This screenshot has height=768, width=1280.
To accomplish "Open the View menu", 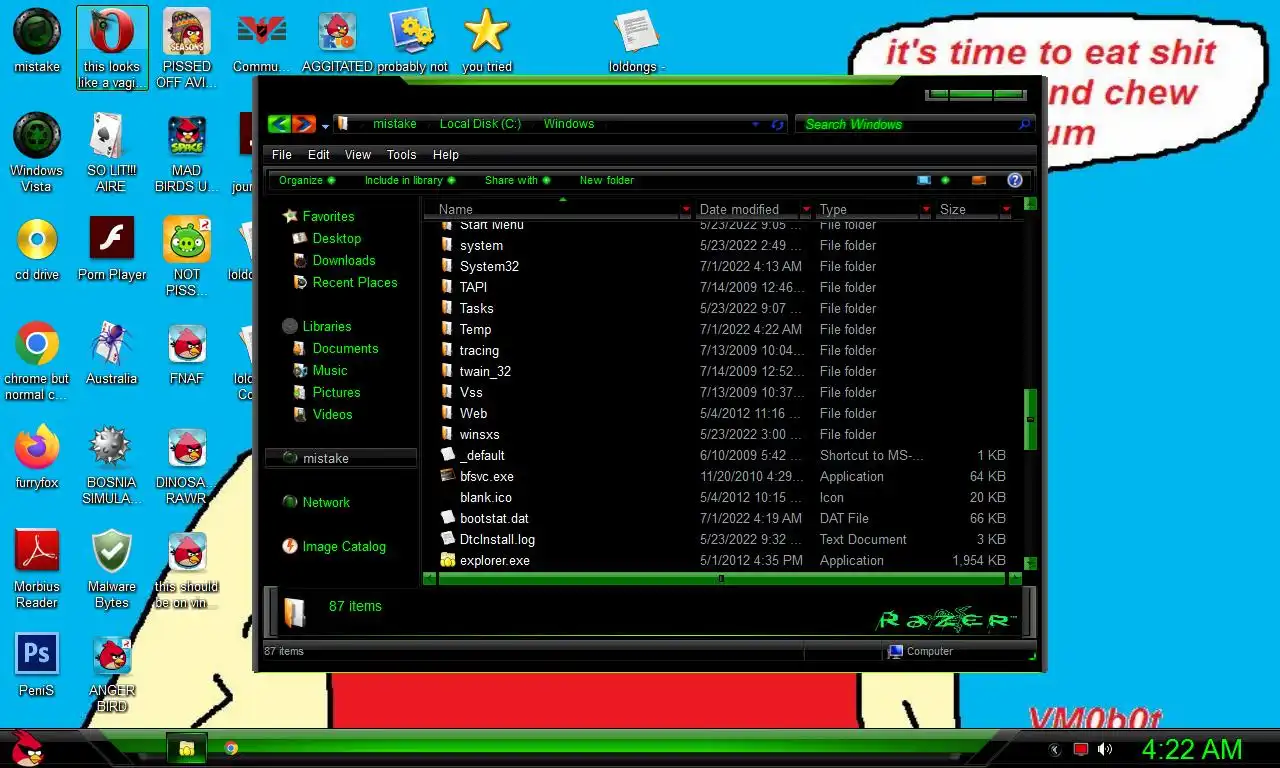I will click(x=358, y=155).
